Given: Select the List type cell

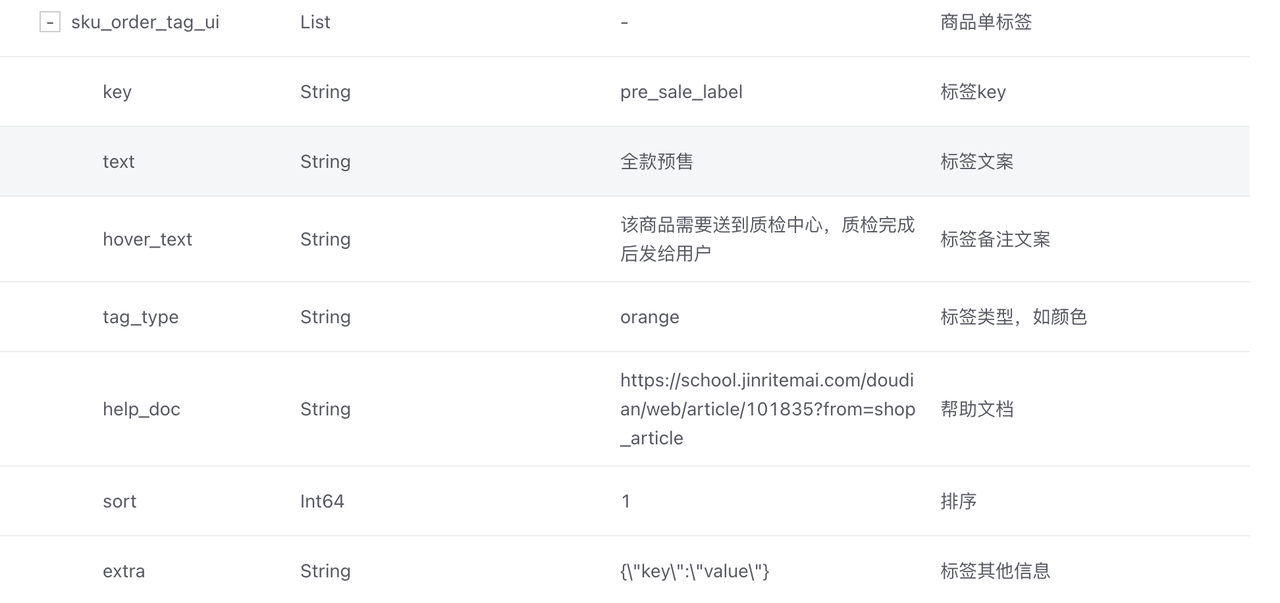Looking at the screenshot, I should point(315,22).
